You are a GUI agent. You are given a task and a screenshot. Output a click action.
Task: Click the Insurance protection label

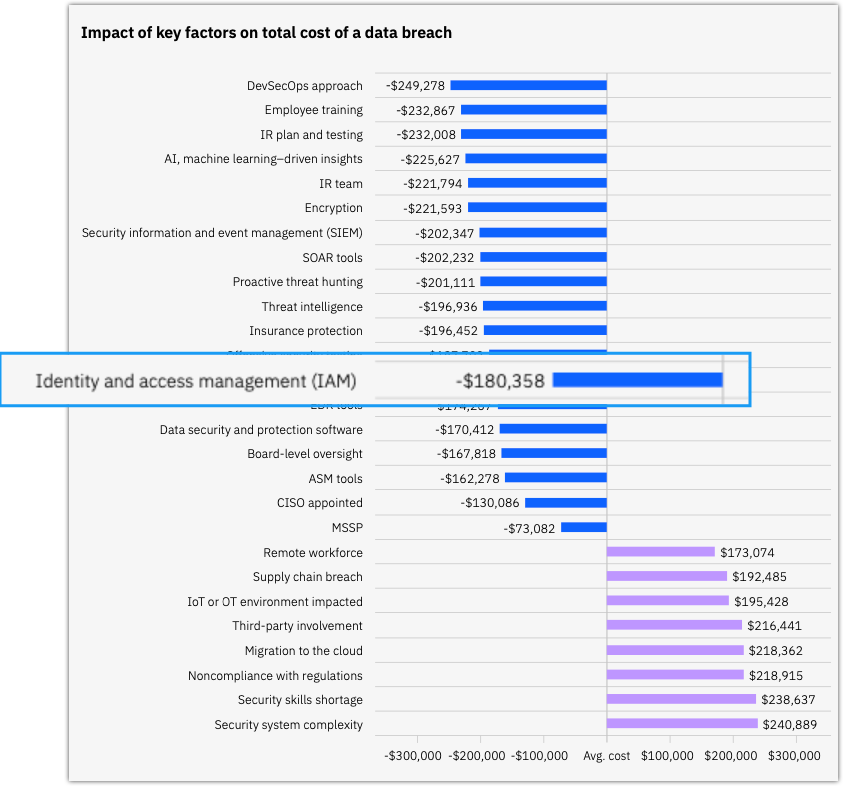pos(306,331)
